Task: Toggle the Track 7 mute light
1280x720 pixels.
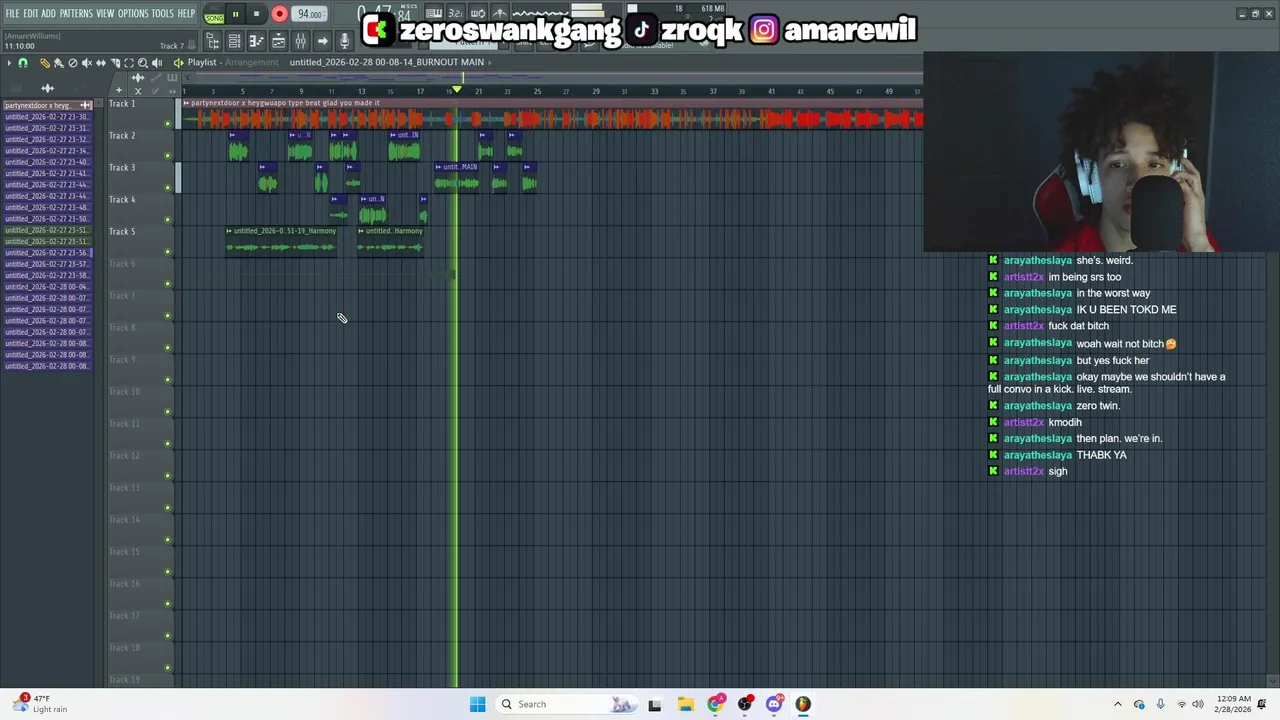Action: 168,316
